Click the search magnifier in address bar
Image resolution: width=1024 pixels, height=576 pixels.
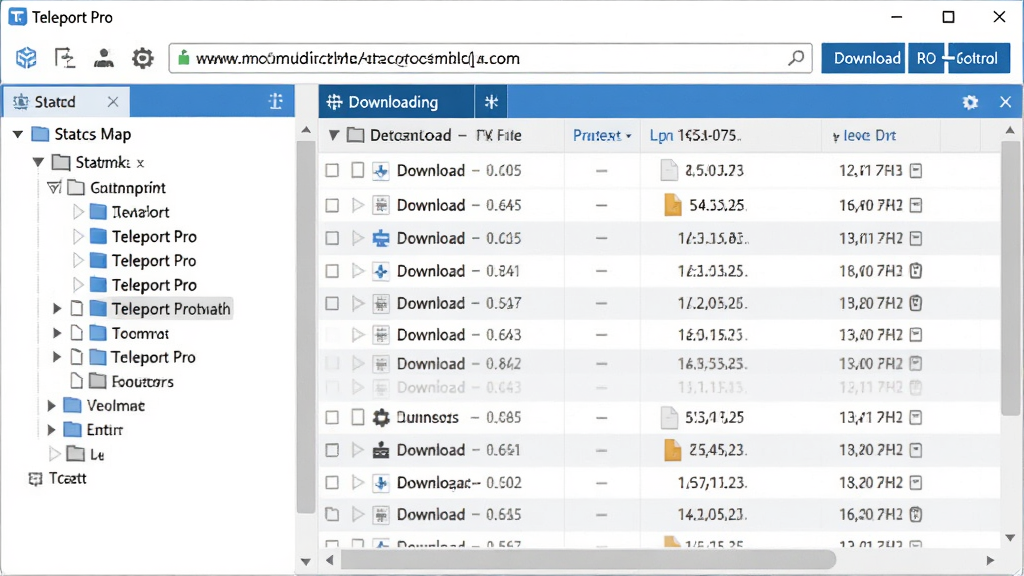795,58
